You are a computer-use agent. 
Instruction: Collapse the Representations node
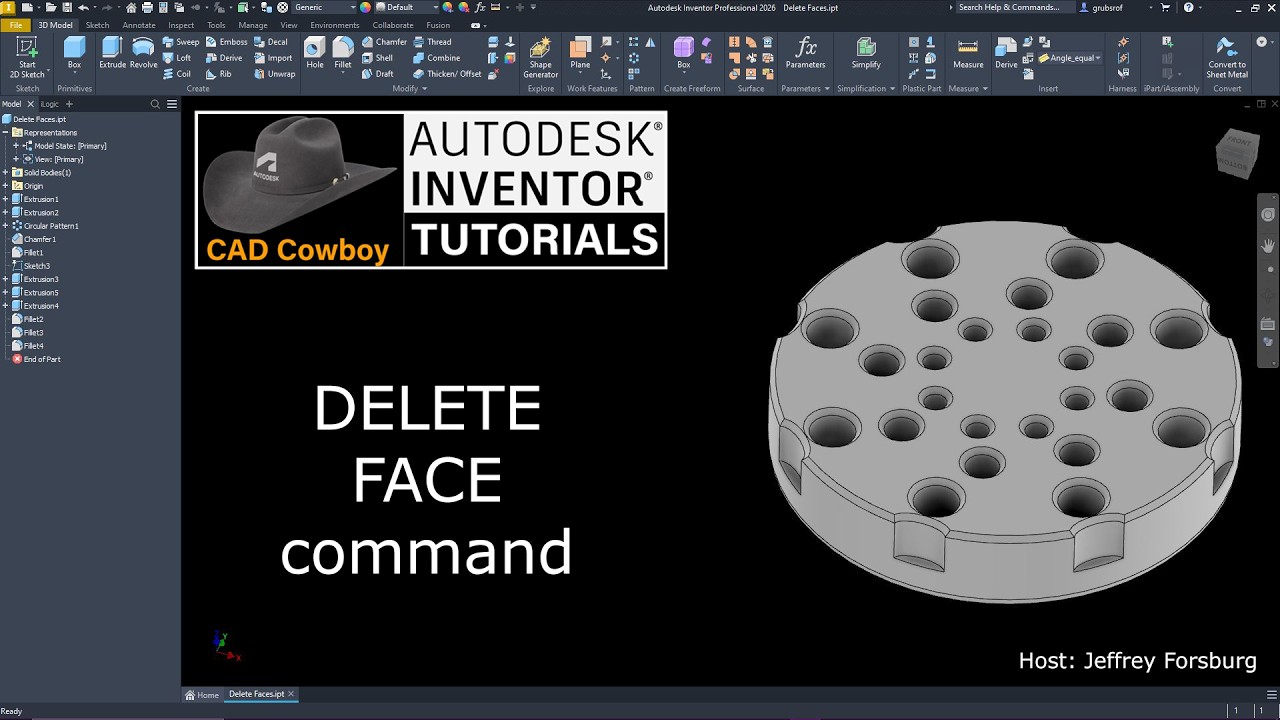coord(6,132)
